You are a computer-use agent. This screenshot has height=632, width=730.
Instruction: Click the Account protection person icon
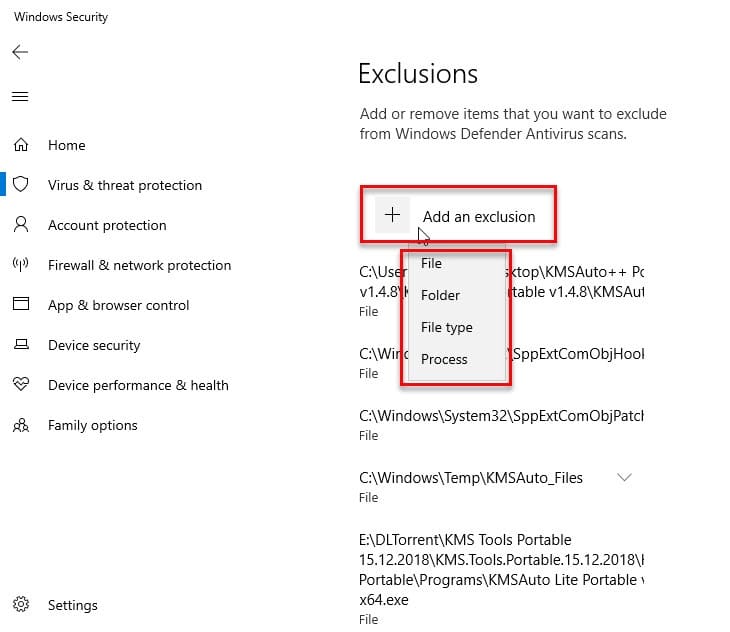[21, 224]
